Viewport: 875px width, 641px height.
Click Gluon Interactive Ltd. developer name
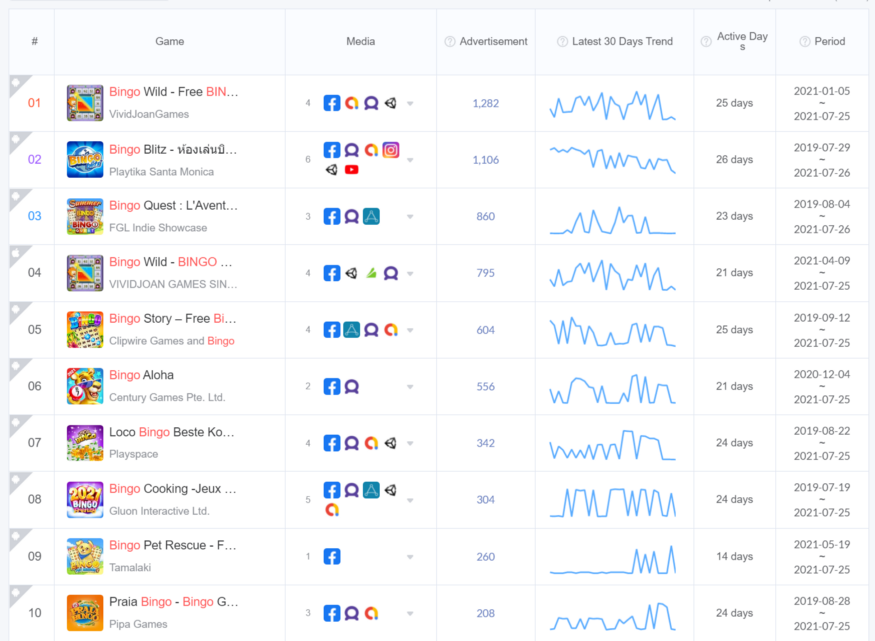tap(160, 511)
